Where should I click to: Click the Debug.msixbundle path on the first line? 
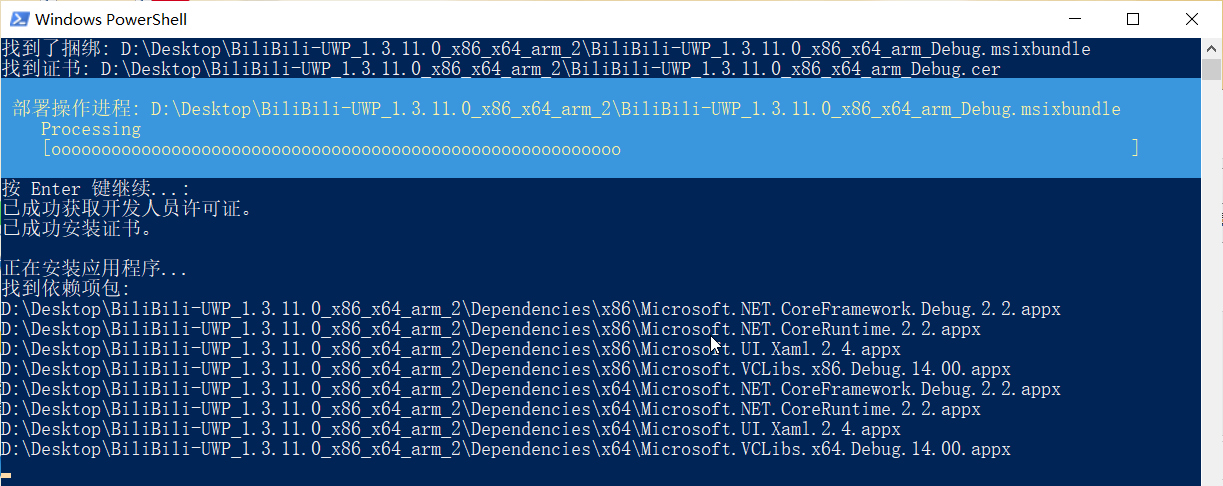click(x=606, y=49)
